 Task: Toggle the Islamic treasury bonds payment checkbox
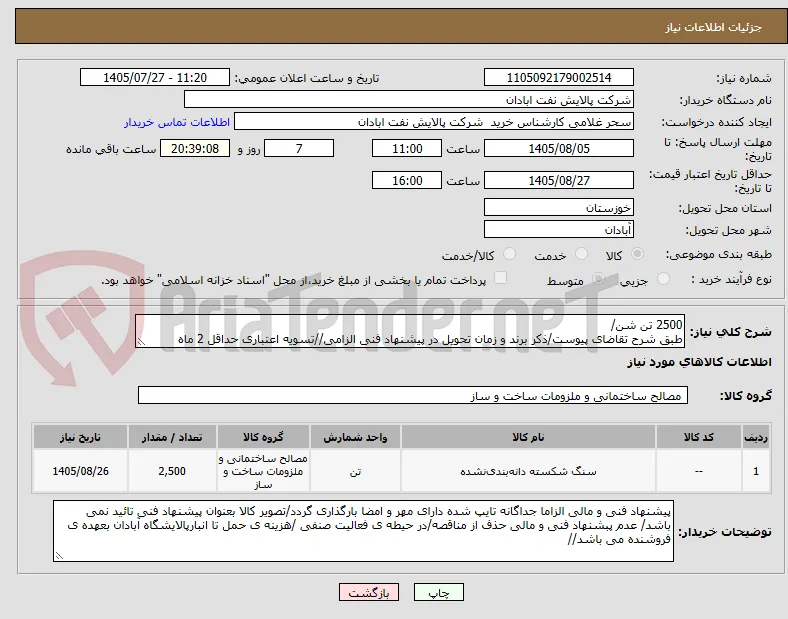point(501,278)
